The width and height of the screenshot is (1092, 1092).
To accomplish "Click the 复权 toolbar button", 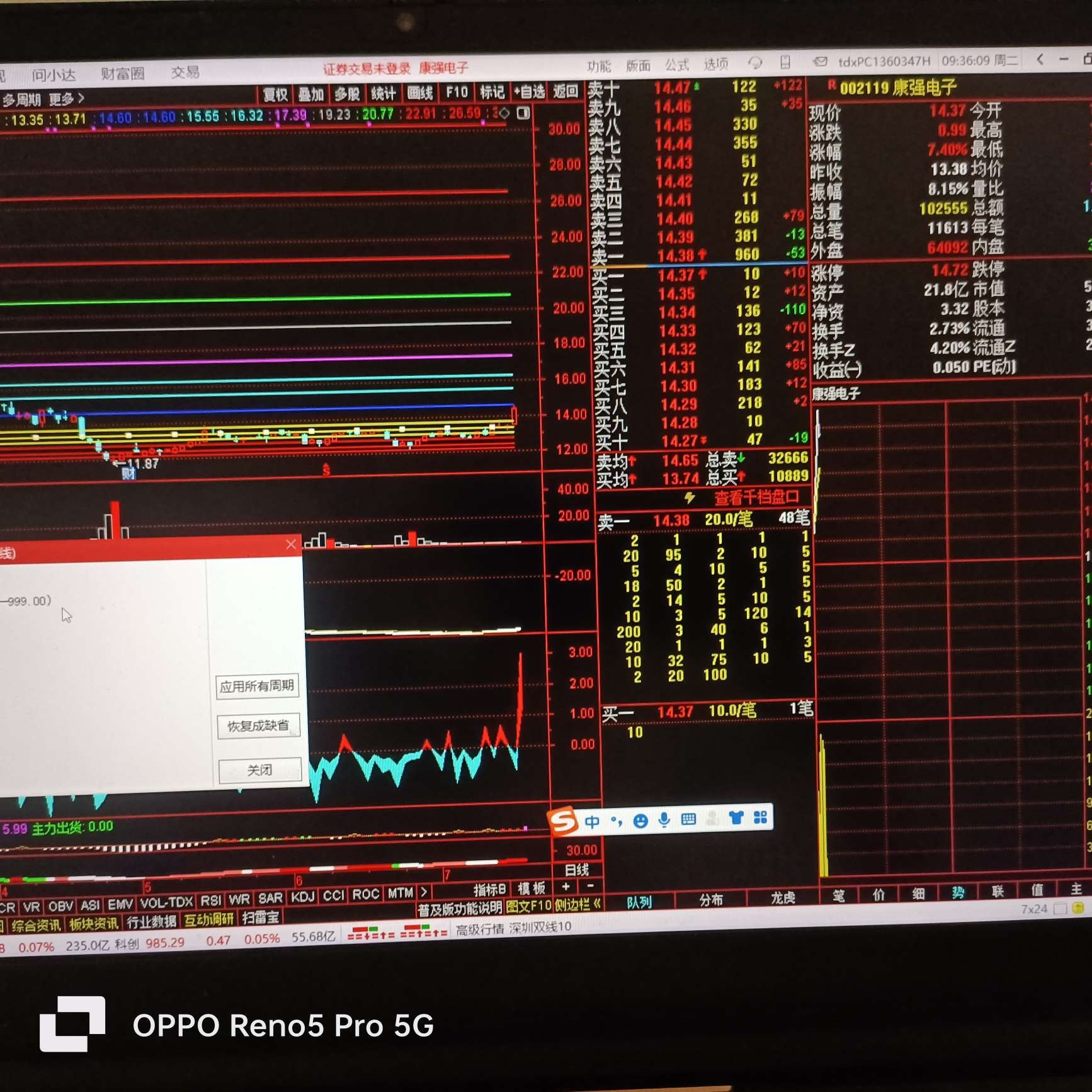I will click(275, 94).
